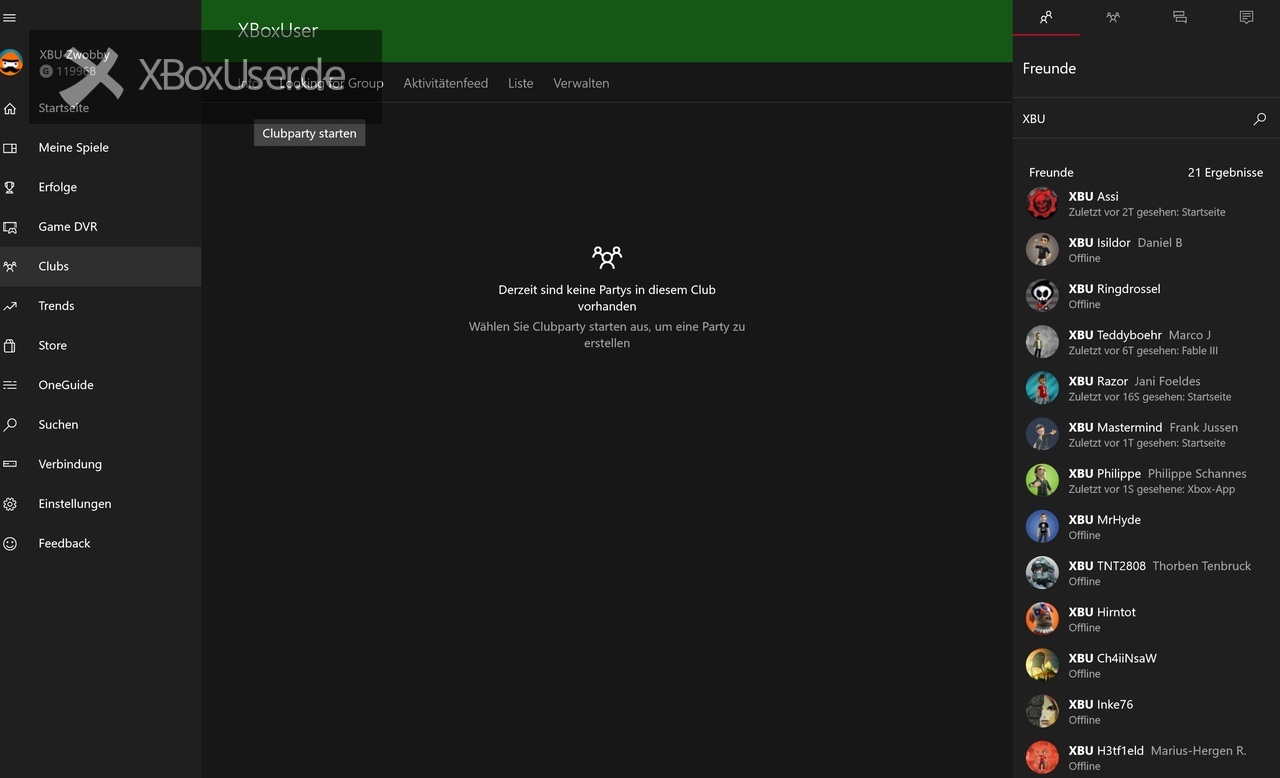This screenshot has width=1280, height=778.
Task: Click the Suchen magnifier icon
Action: (x=10, y=425)
